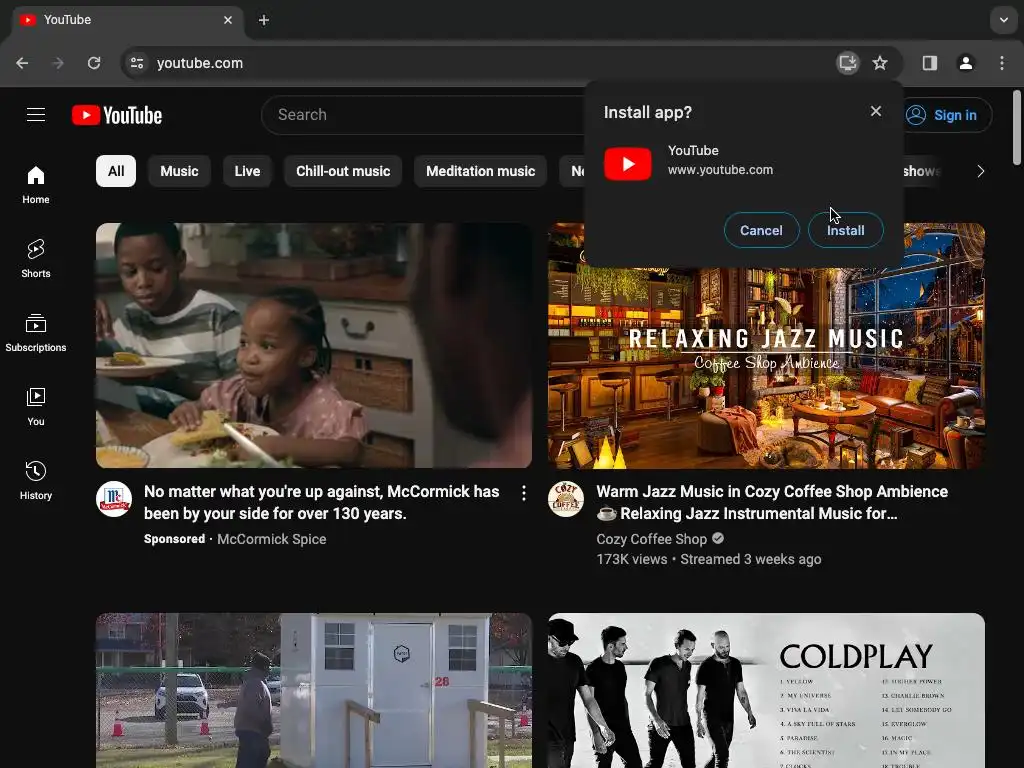Open the Chrome three-dot menu
The height and width of the screenshot is (768, 1024).
point(1002,63)
